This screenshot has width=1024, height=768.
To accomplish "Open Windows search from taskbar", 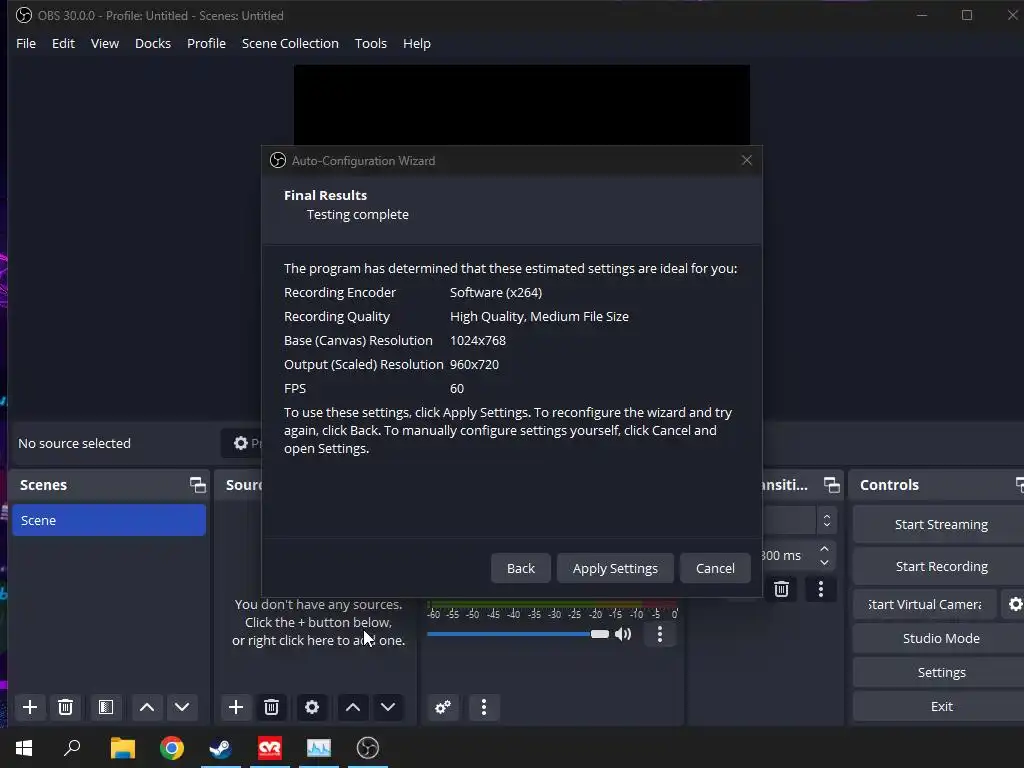I will click(x=72, y=748).
